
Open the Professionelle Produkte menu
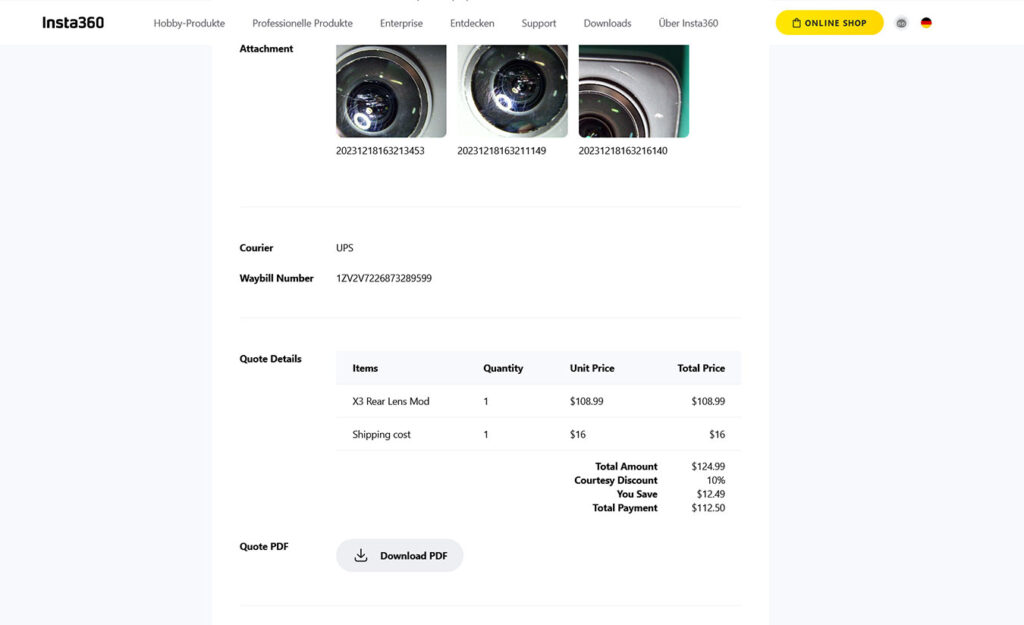click(302, 23)
